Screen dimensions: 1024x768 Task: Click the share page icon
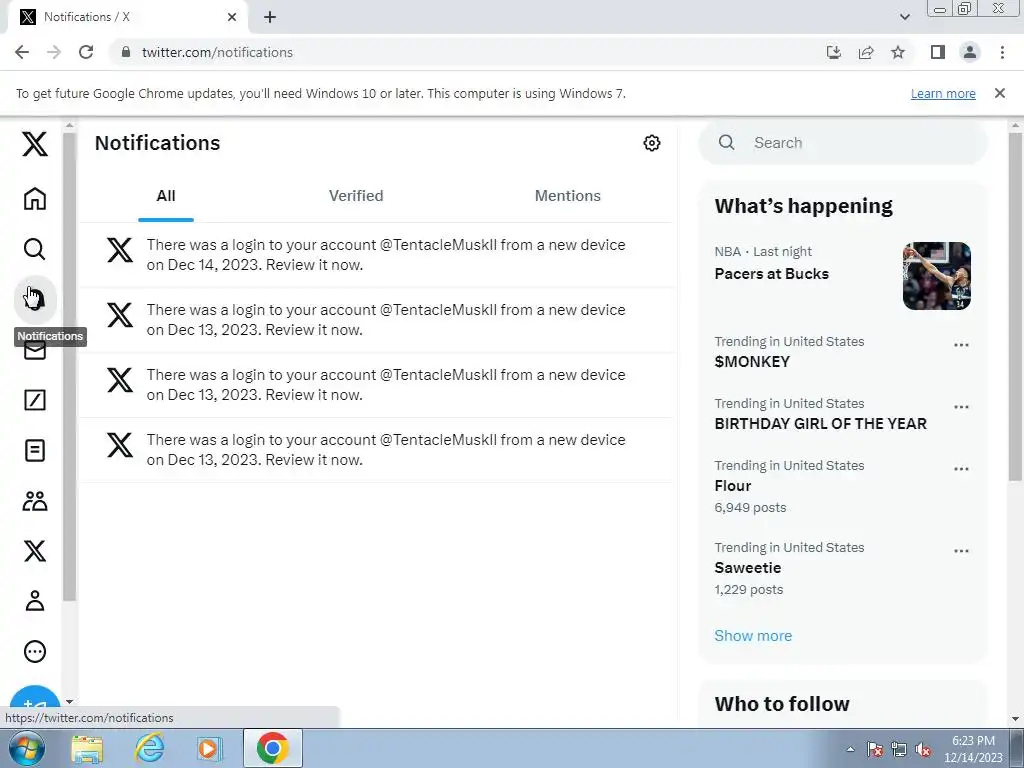coord(866,52)
